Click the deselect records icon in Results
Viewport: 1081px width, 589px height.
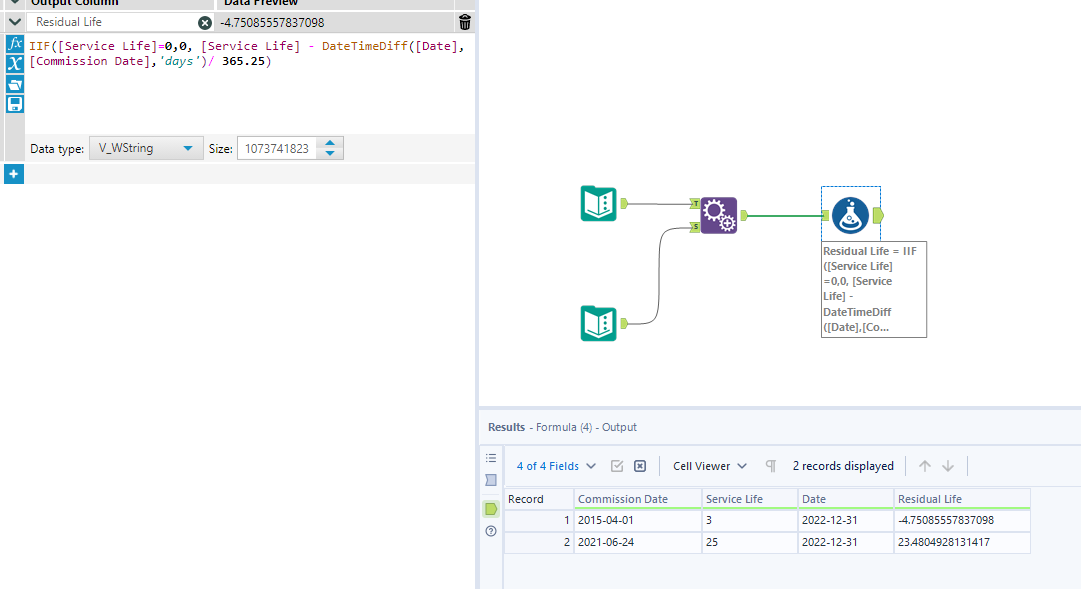pyautogui.click(x=639, y=465)
